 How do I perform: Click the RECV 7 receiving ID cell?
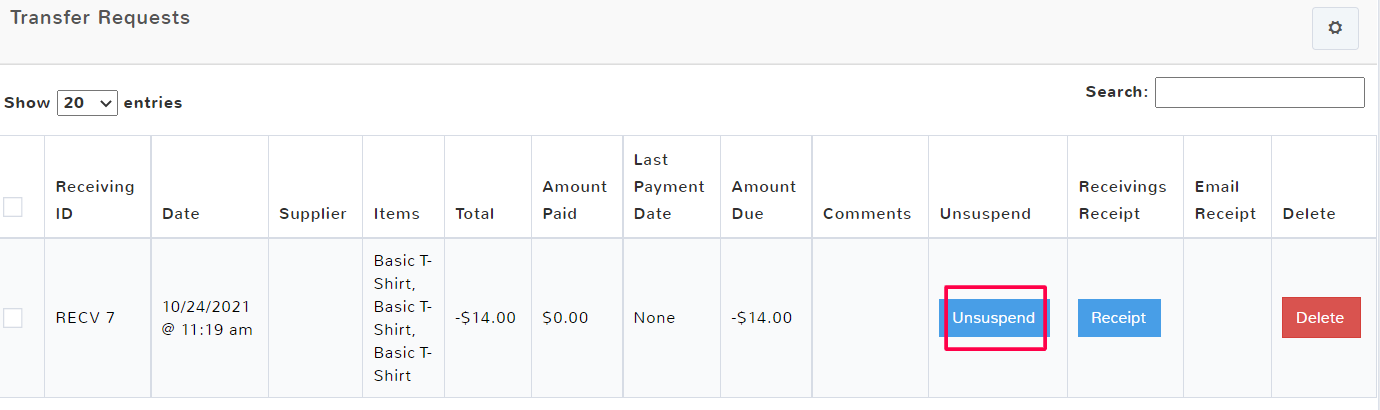click(x=85, y=318)
